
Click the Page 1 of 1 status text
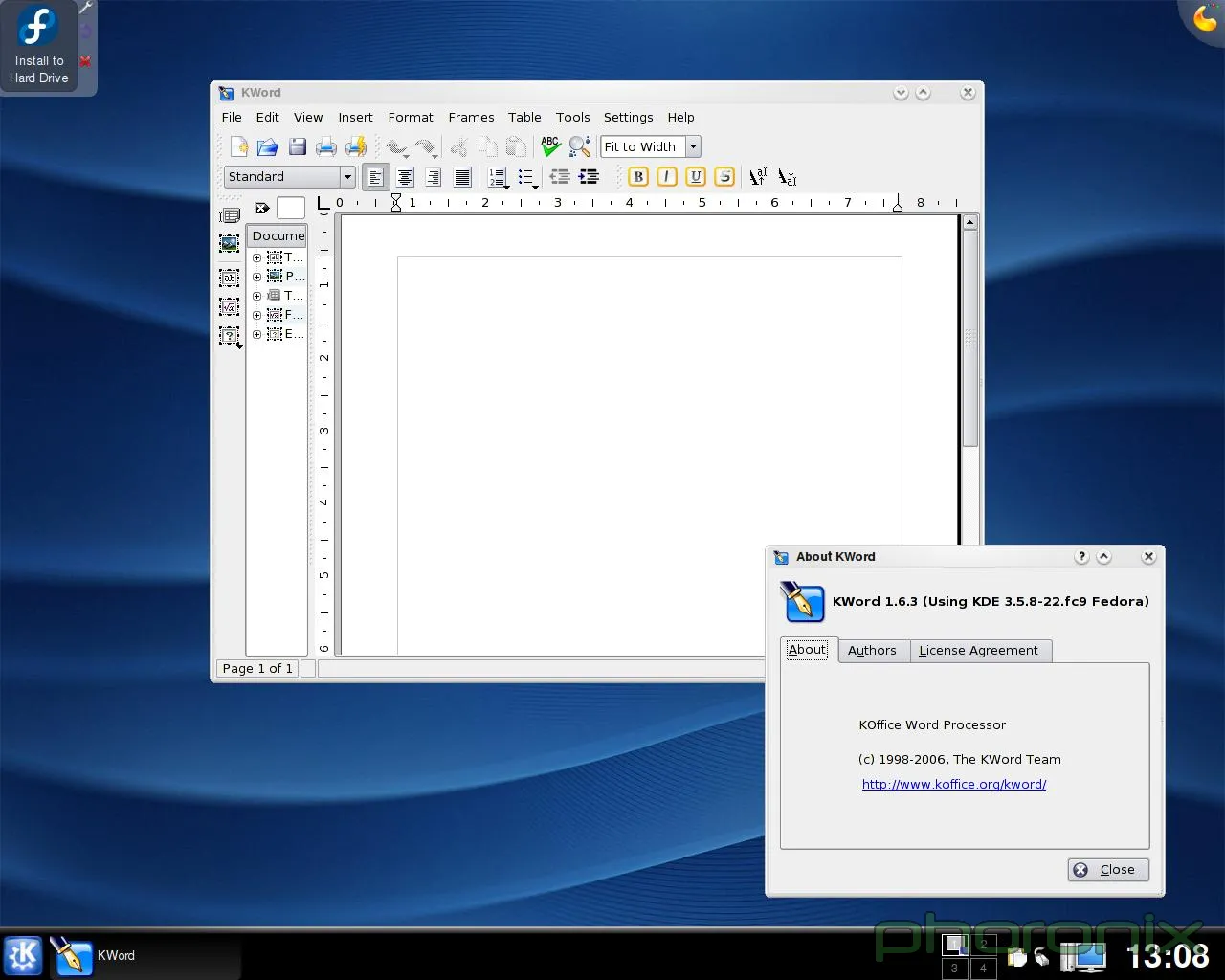click(x=257, y=668)
